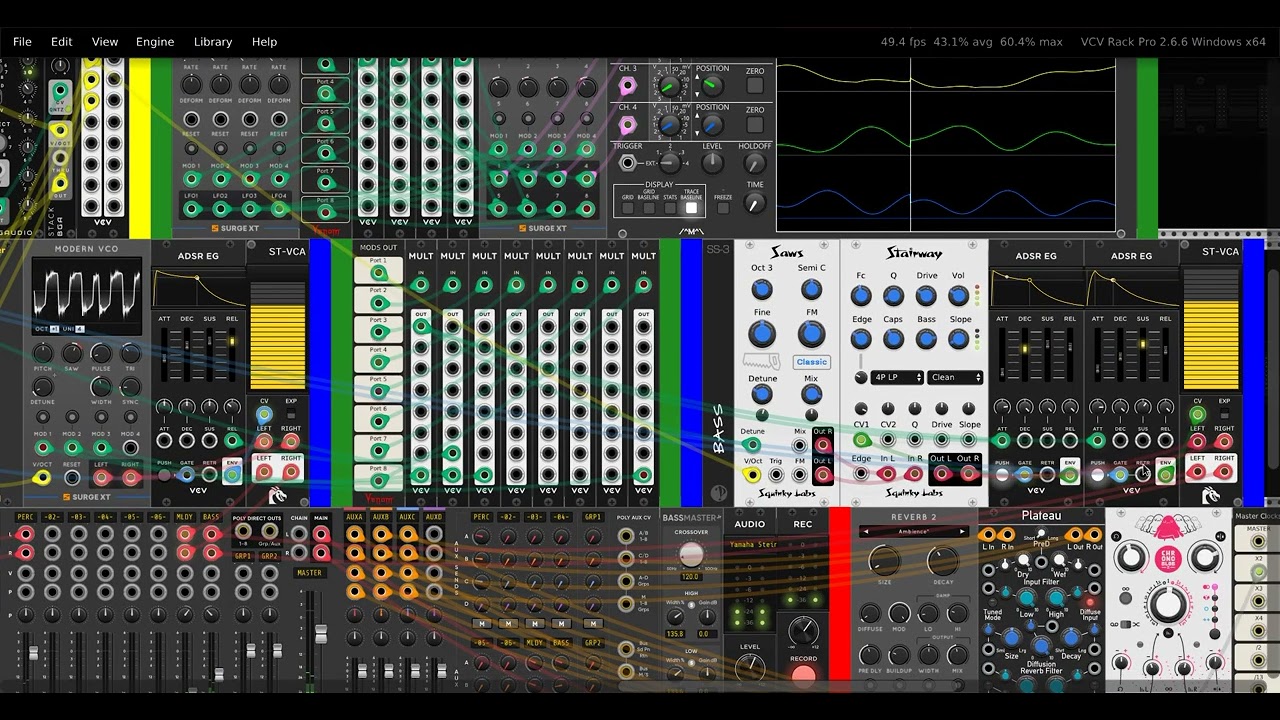1280x720 pixels.
Task: Click the Bassmaster CROSSOVER knob
Action: pos(691,554)
